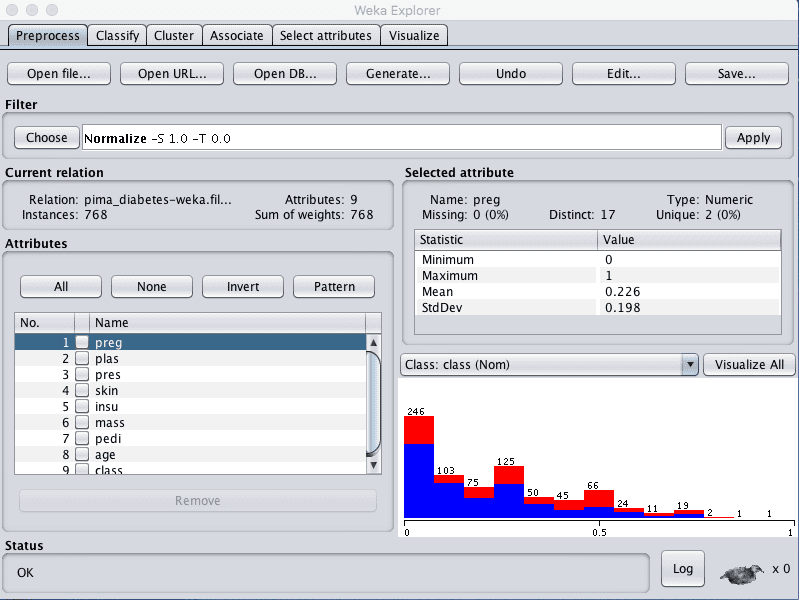Tick the checkbox for class attribute
The image size is (799, 600).
(x=82, y=469)
